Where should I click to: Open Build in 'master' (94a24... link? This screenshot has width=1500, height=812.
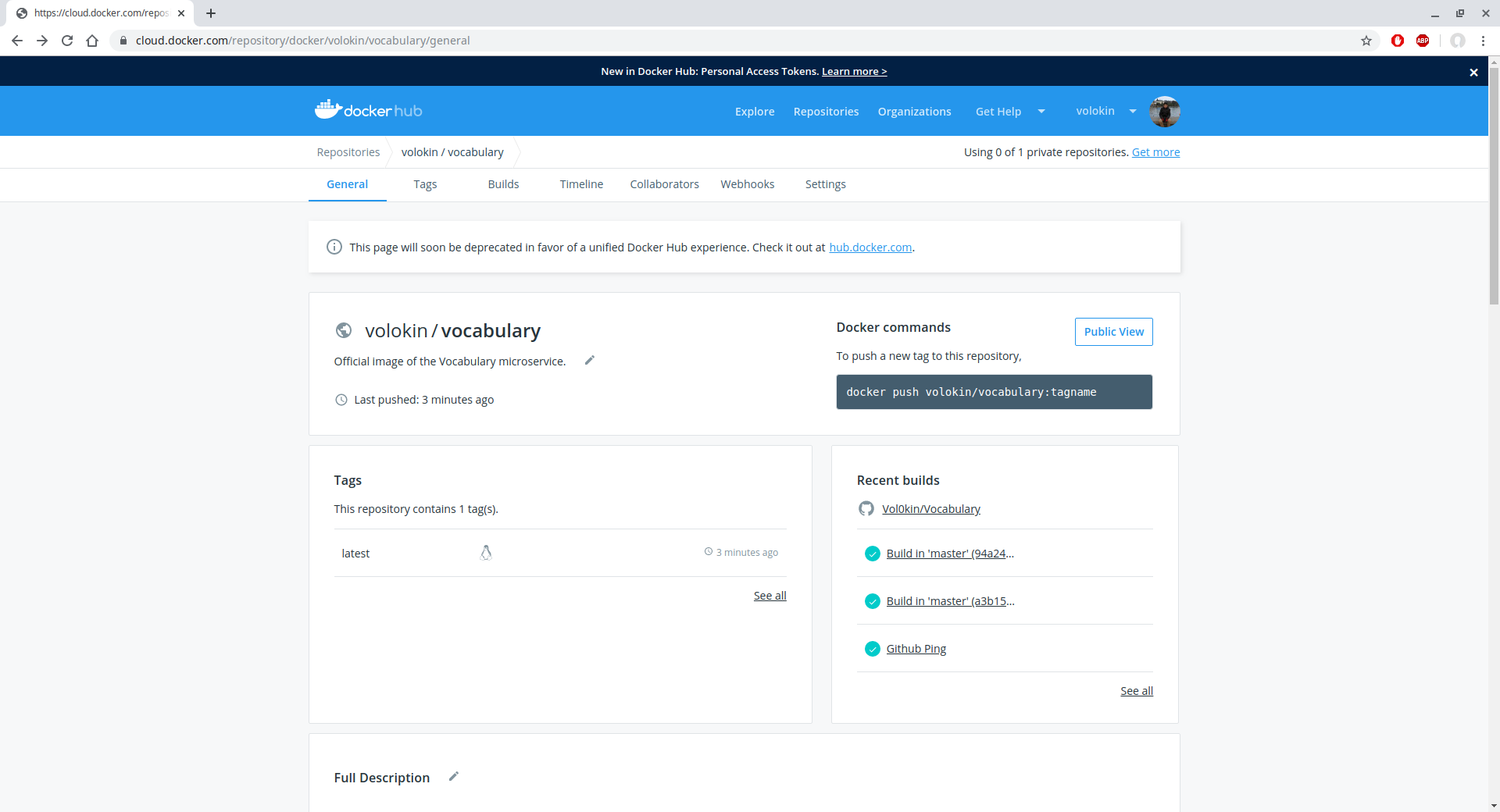950,554
